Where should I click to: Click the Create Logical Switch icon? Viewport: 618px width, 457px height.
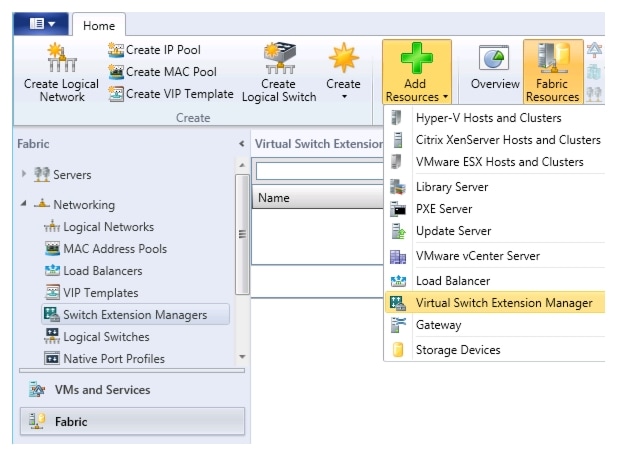[278, 56]
